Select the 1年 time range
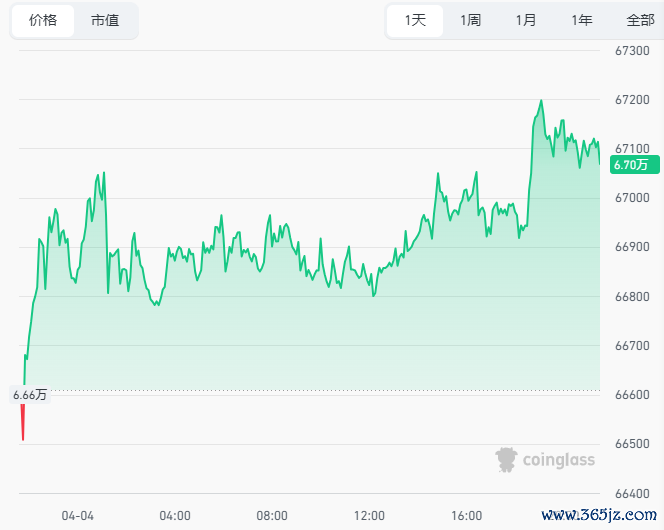The image size is (664, 530). point(582,20)
